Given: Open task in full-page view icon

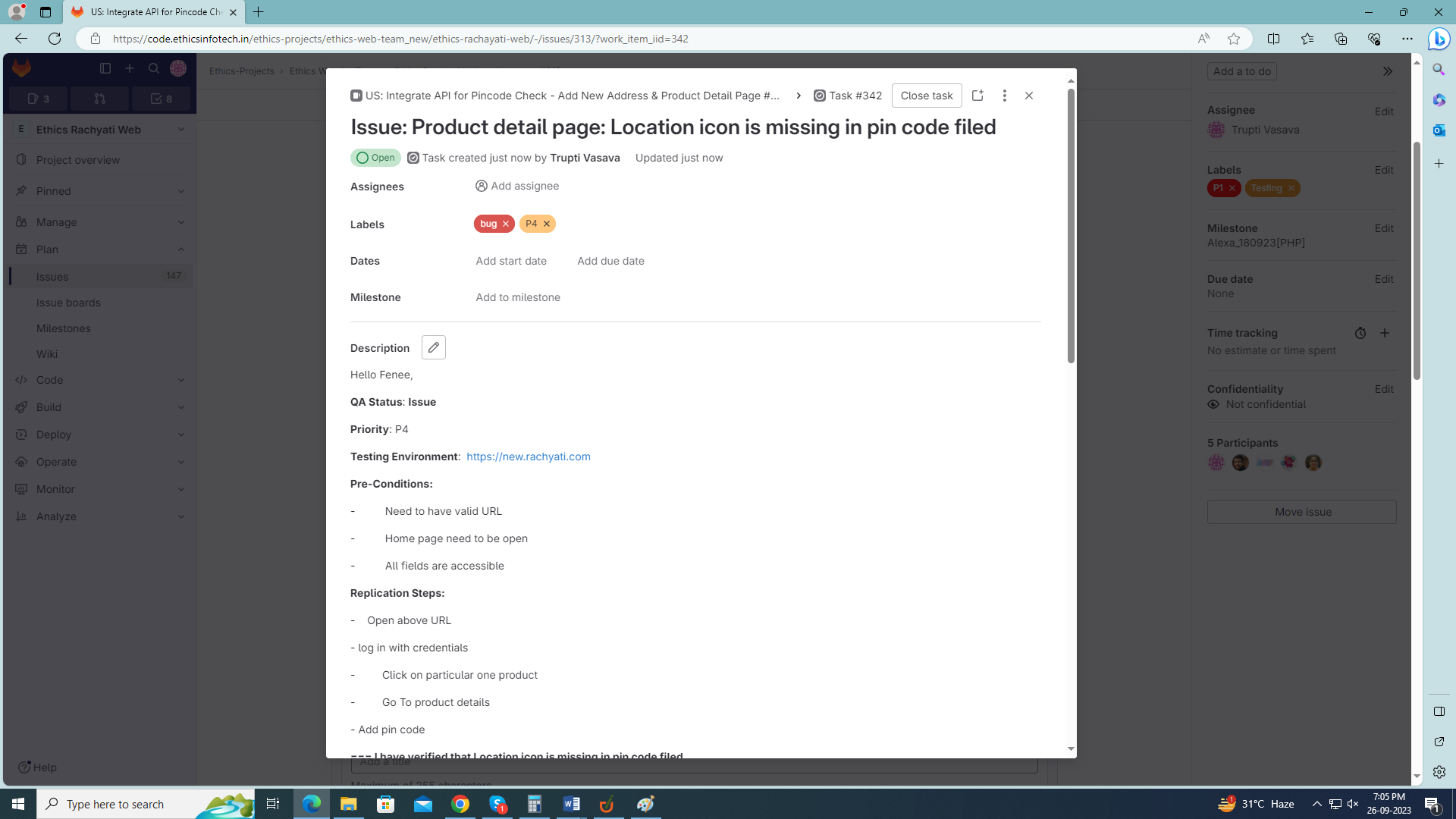Looking at the screenshot, I should (x=977, y=96).
